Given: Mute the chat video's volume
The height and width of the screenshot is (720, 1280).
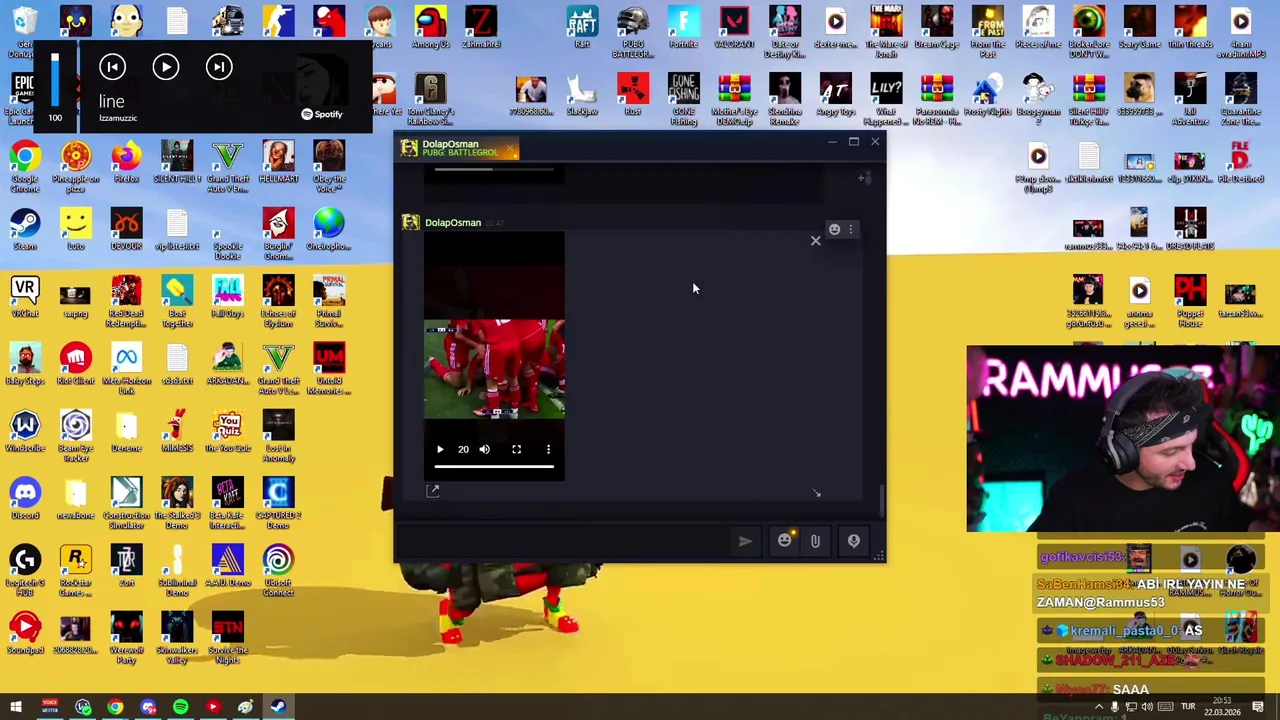Looking at the screenshot, I should (x=485, y=449).
